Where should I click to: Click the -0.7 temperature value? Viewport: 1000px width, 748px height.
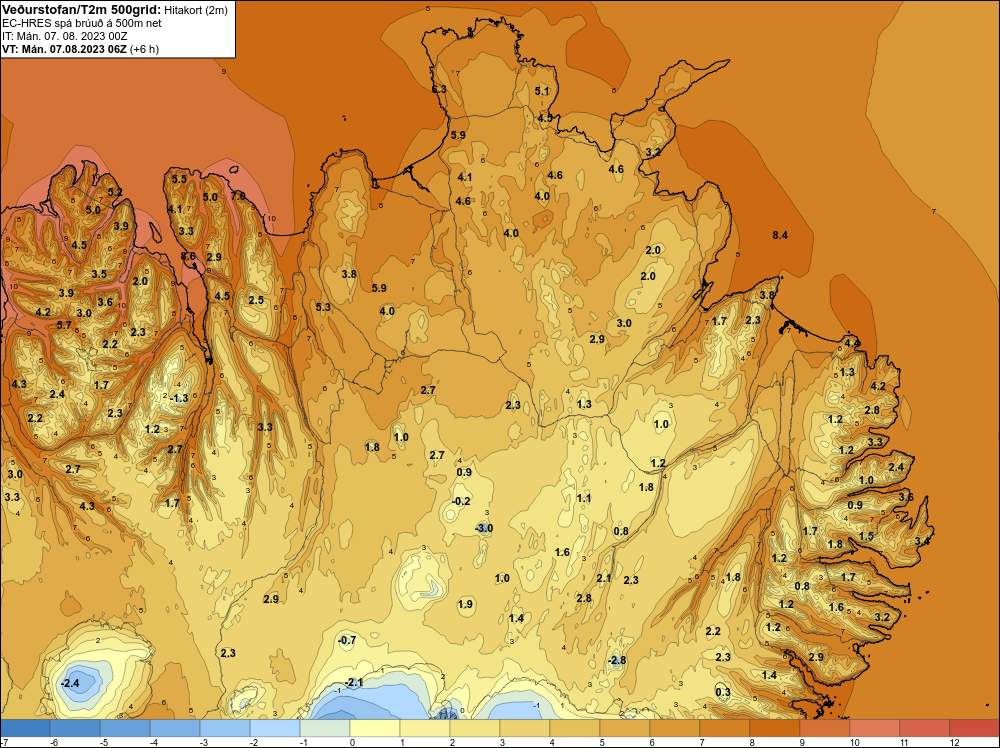tap(347, 640)
